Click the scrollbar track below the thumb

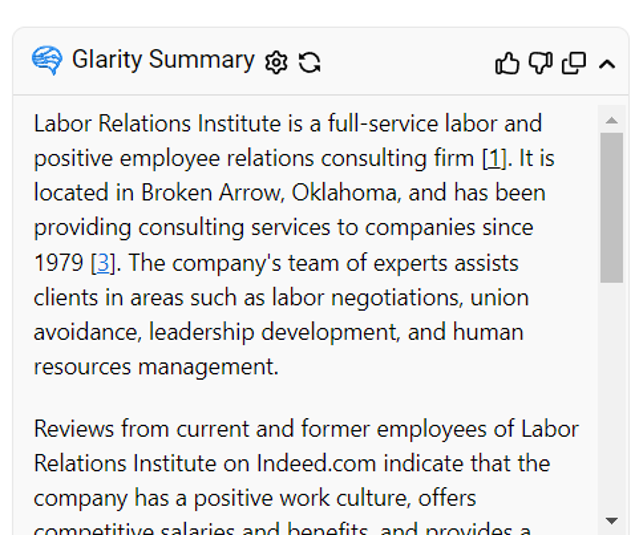point(611,400)
